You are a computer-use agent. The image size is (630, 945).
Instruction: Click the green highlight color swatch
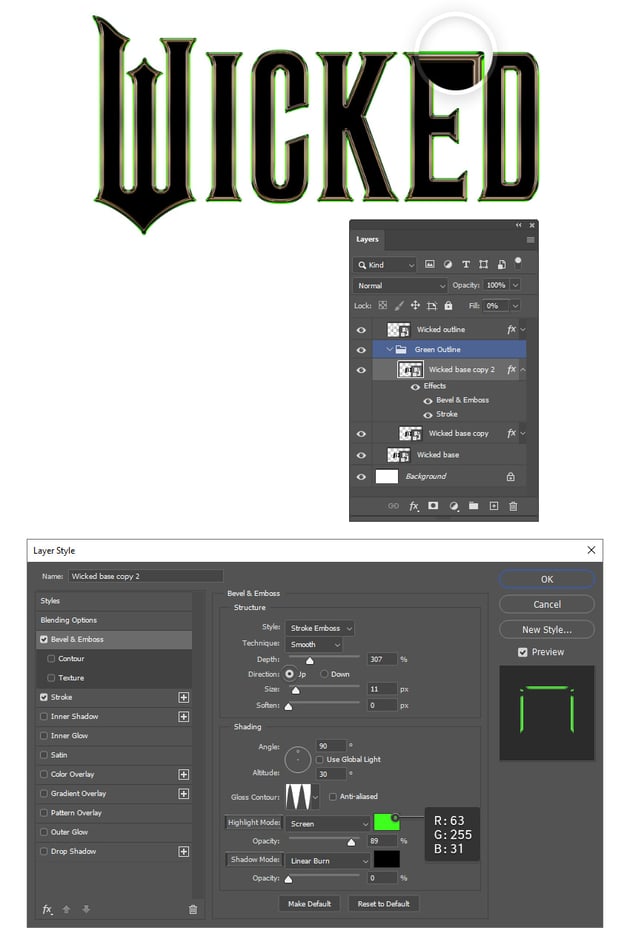(x=386, y=822)
